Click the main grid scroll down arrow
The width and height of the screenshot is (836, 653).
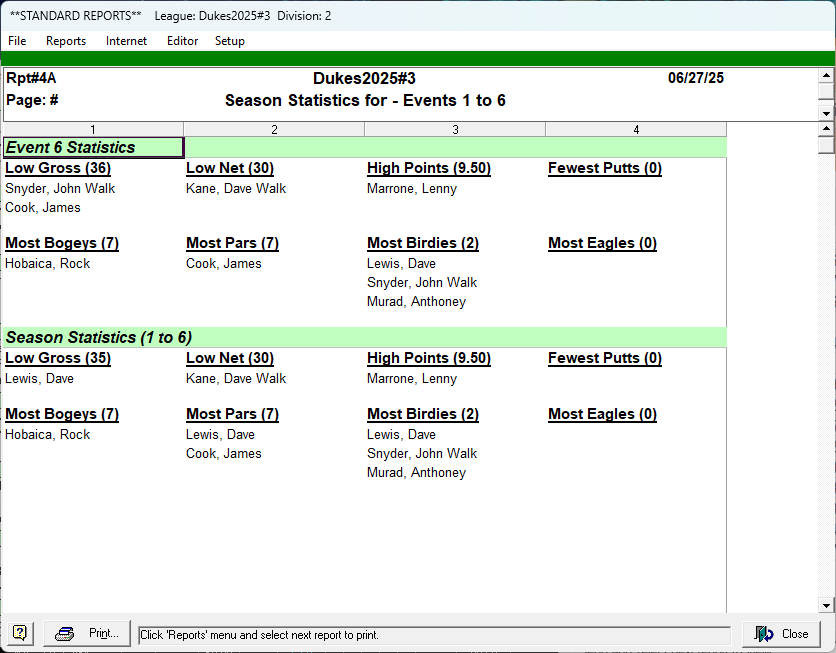826,605
